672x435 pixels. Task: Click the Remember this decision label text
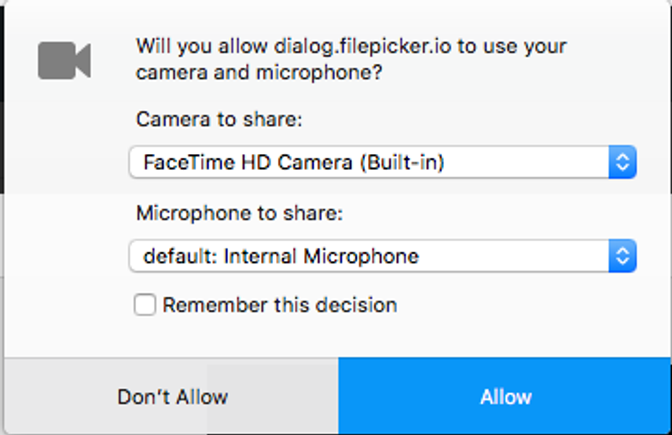point(280,305)
